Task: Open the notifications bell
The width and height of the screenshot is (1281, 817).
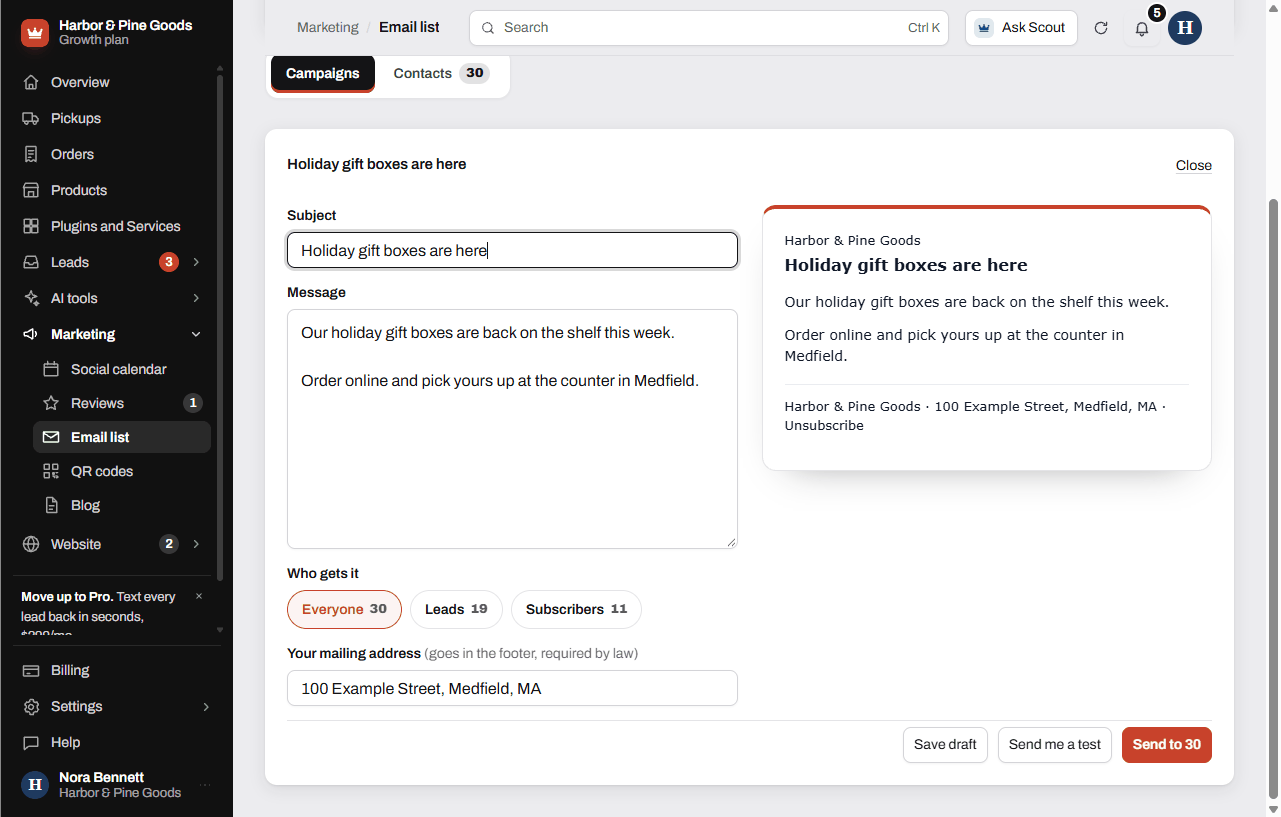Action: (1142, 28)
